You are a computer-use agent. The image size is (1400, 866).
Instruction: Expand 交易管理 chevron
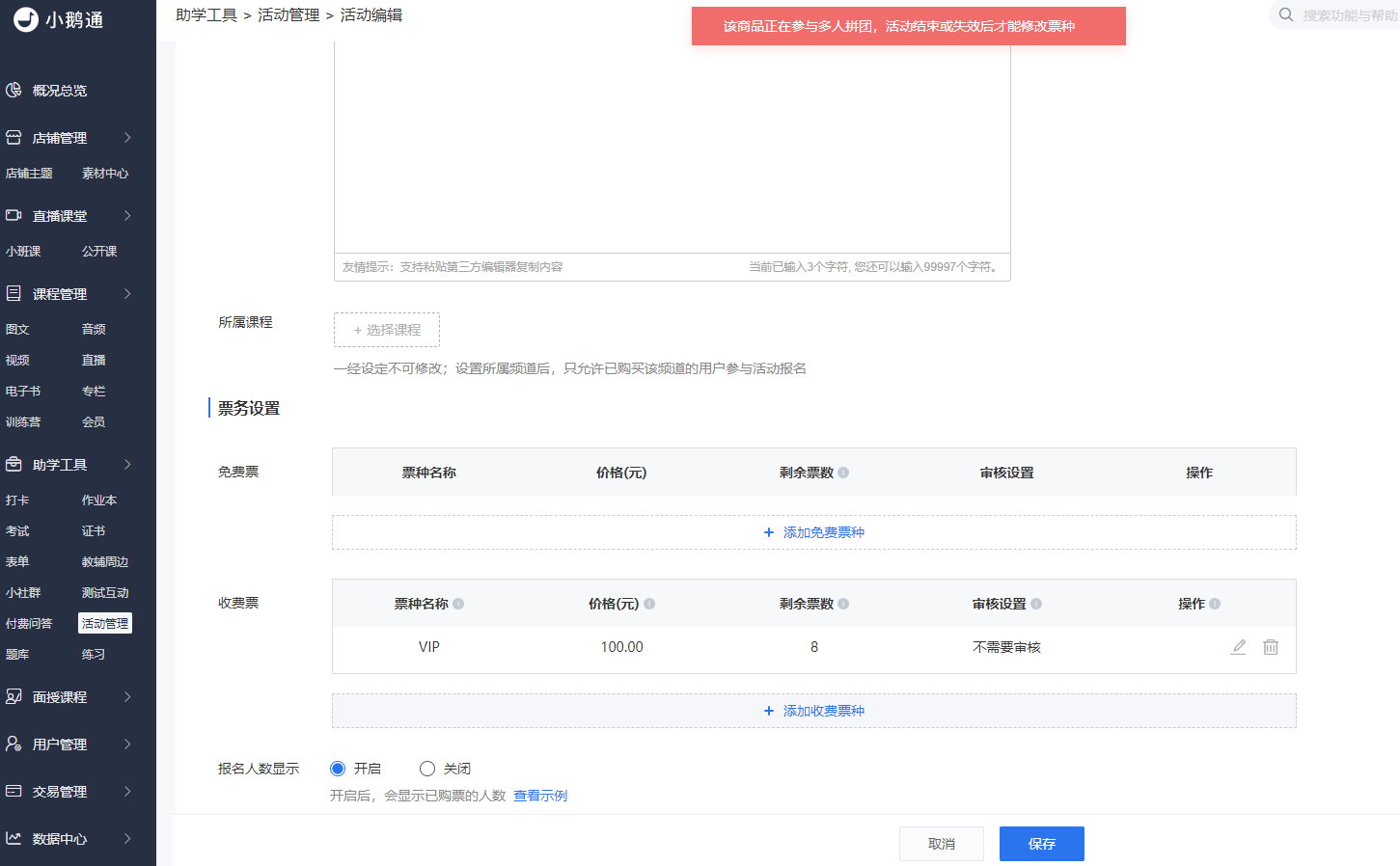(127, 791)
